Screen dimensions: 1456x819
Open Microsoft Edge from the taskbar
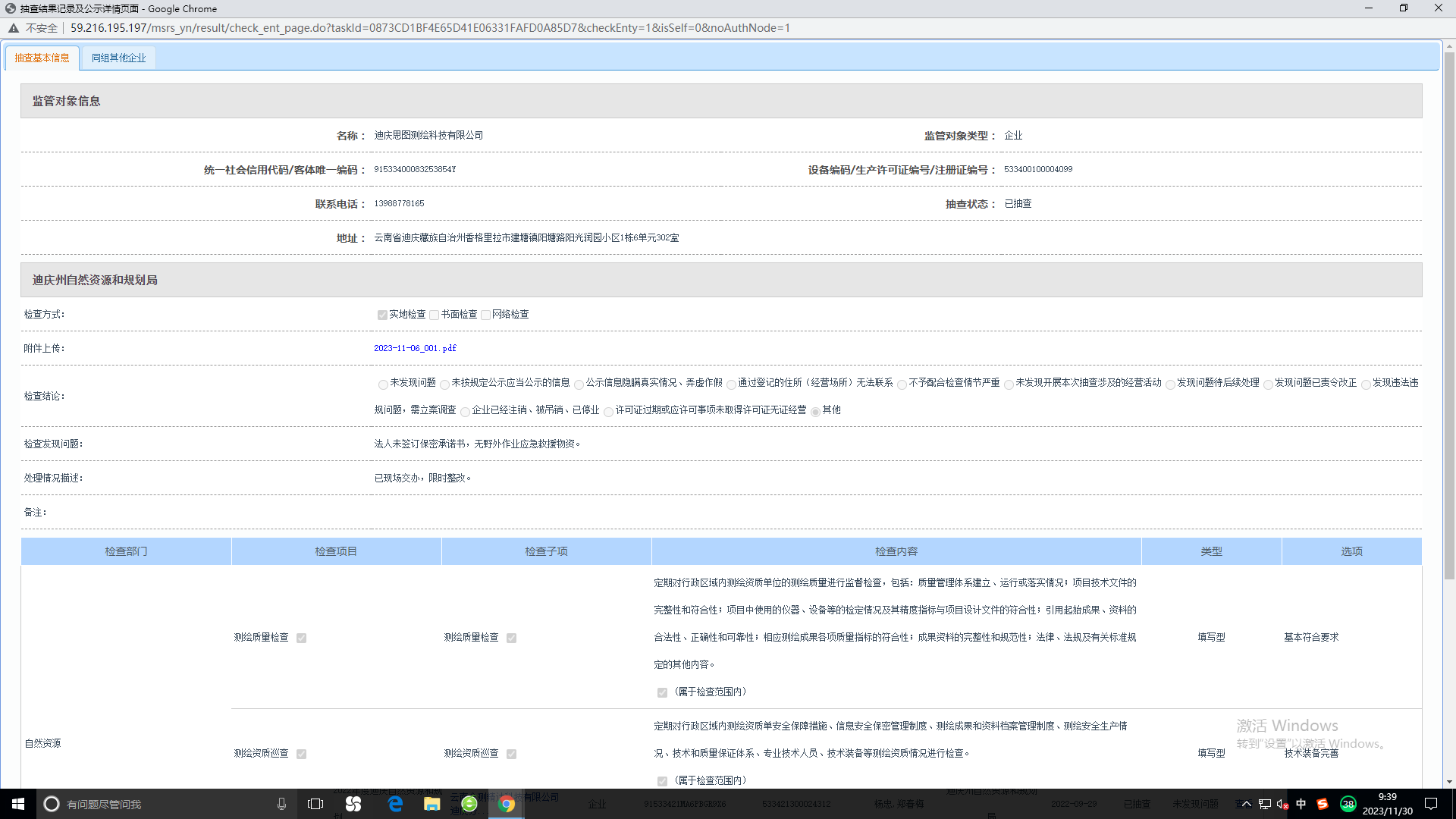click(395, 804)
